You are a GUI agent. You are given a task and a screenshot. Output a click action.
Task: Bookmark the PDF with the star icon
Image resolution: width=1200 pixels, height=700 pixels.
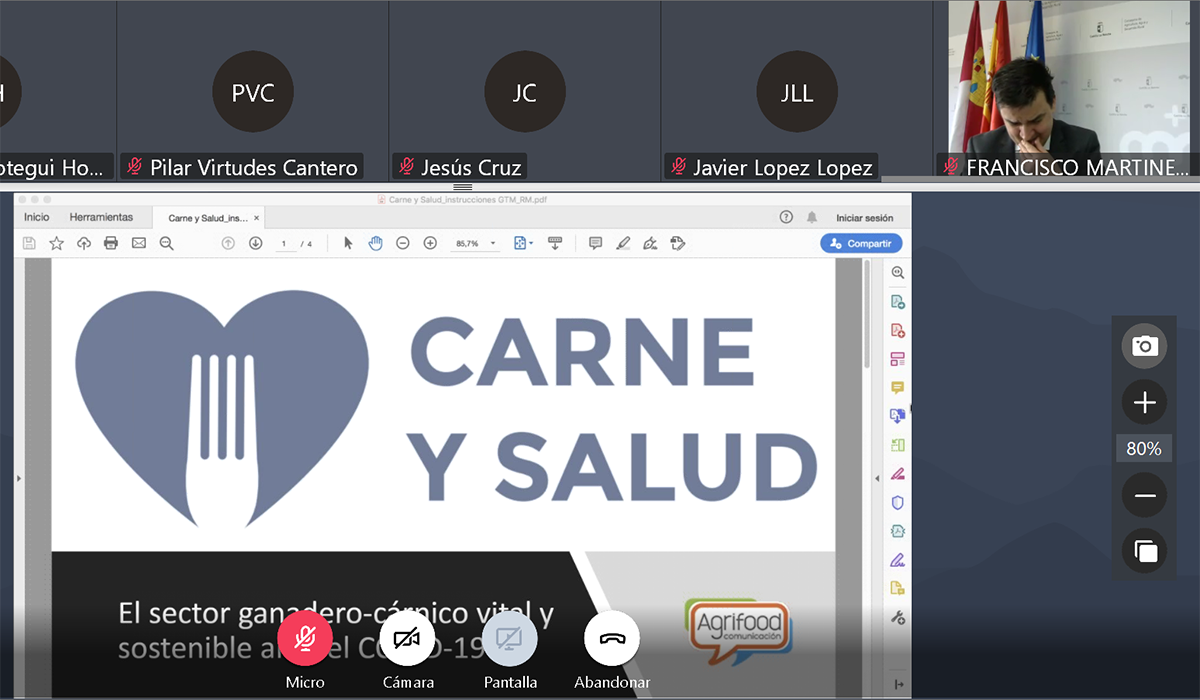pos(56,243)
